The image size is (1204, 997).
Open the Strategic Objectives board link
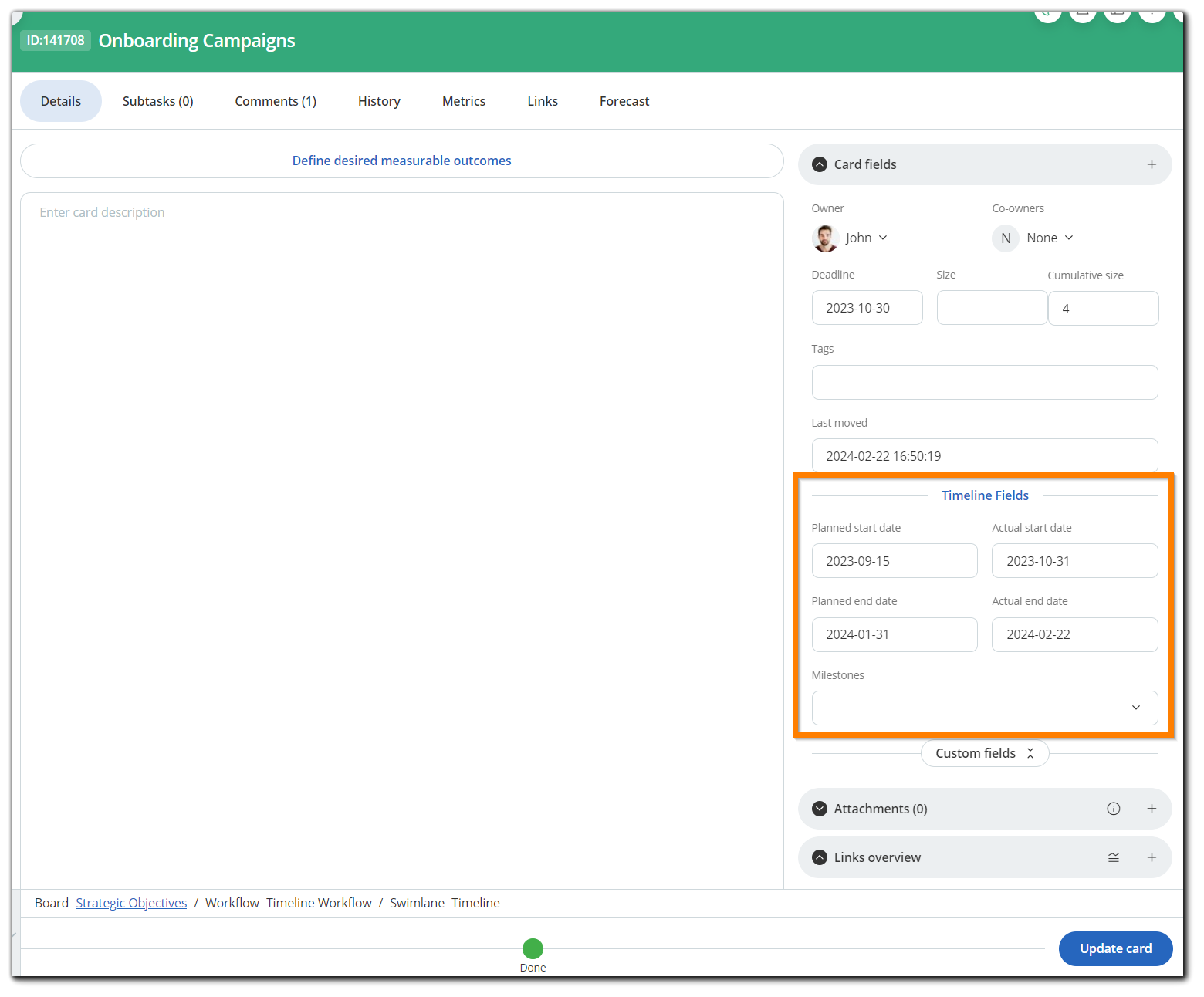pos(130,902)
